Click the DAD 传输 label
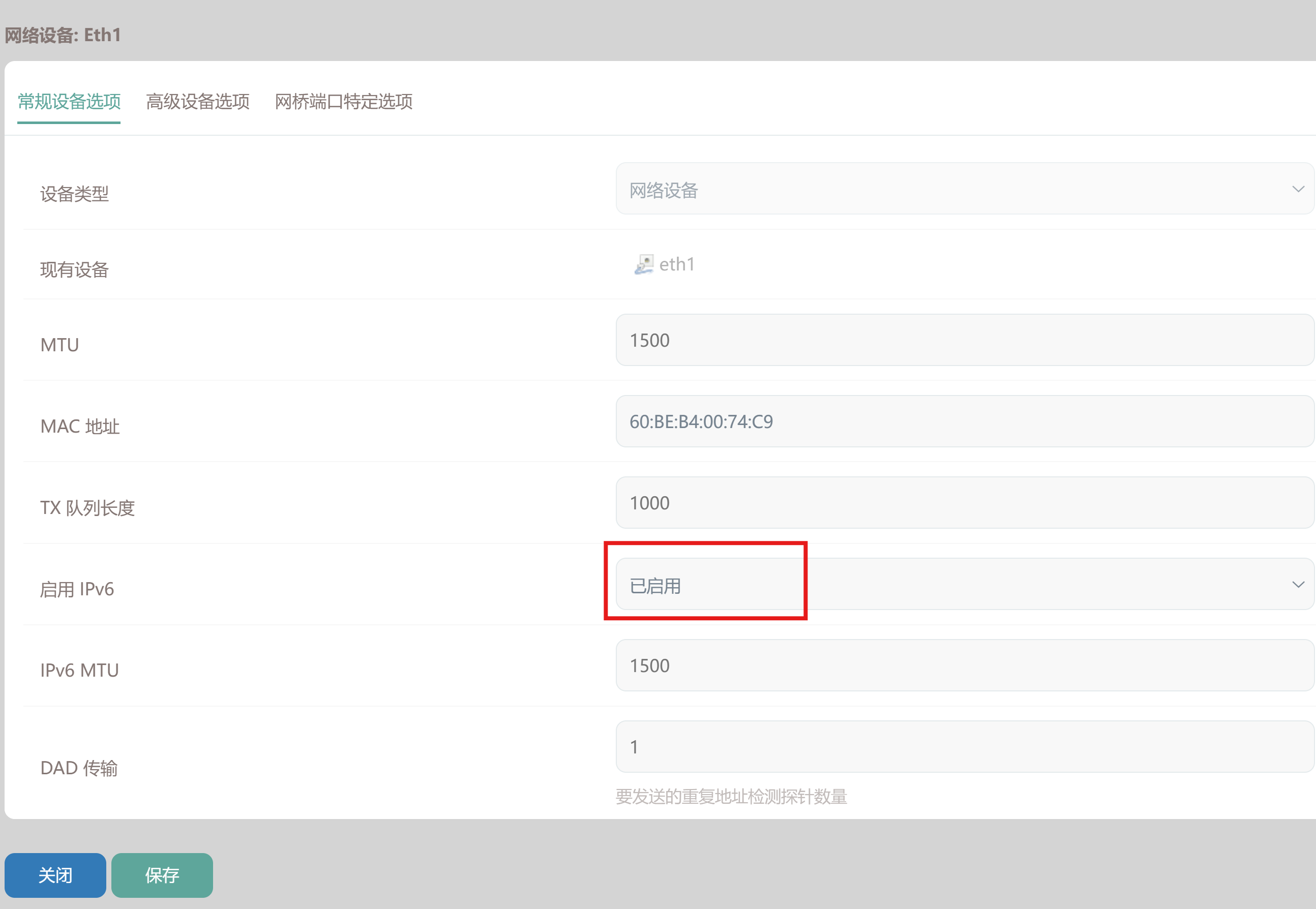 [x=79, y=768]
